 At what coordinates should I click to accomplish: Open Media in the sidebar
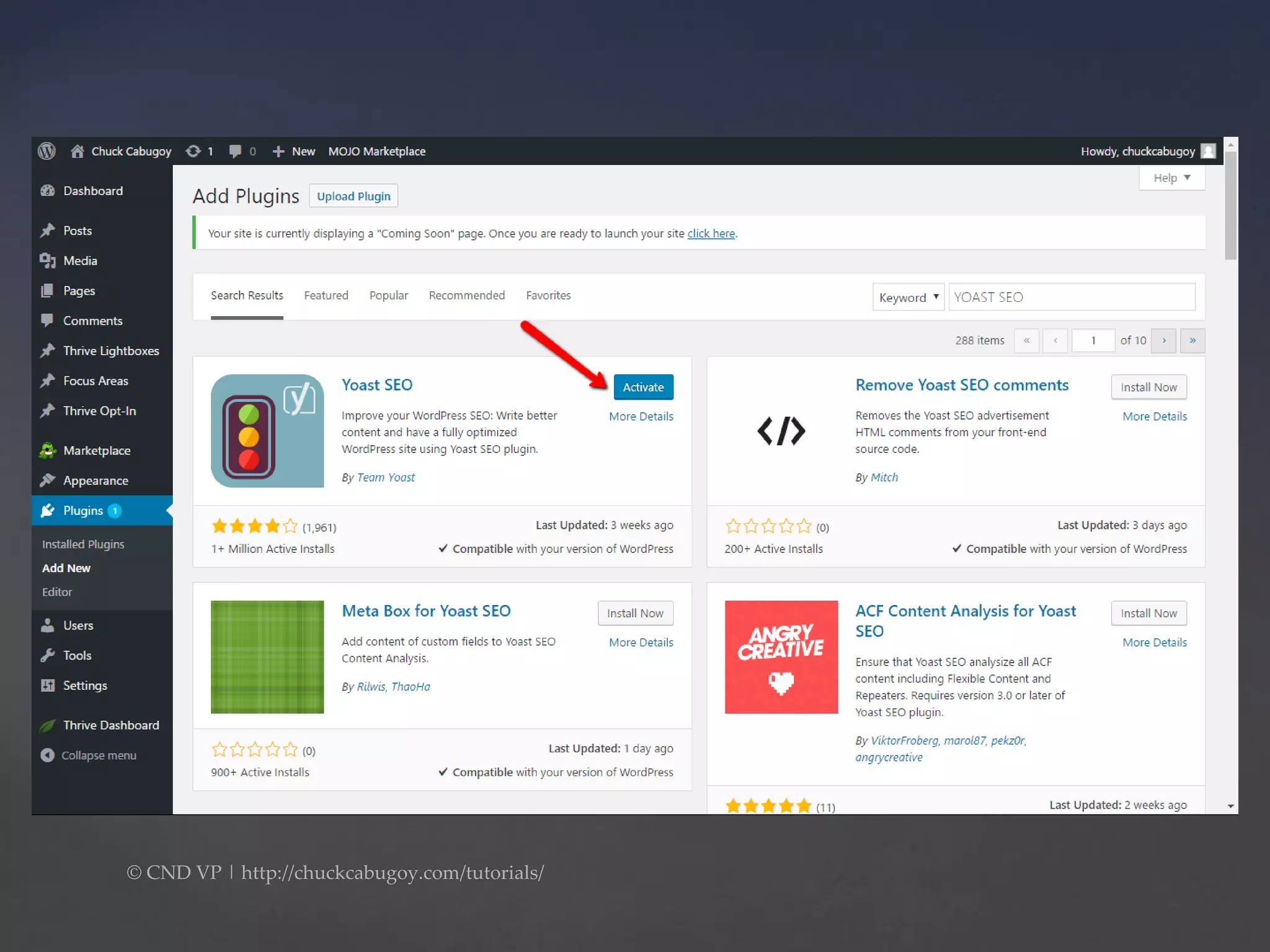(102, 261)
